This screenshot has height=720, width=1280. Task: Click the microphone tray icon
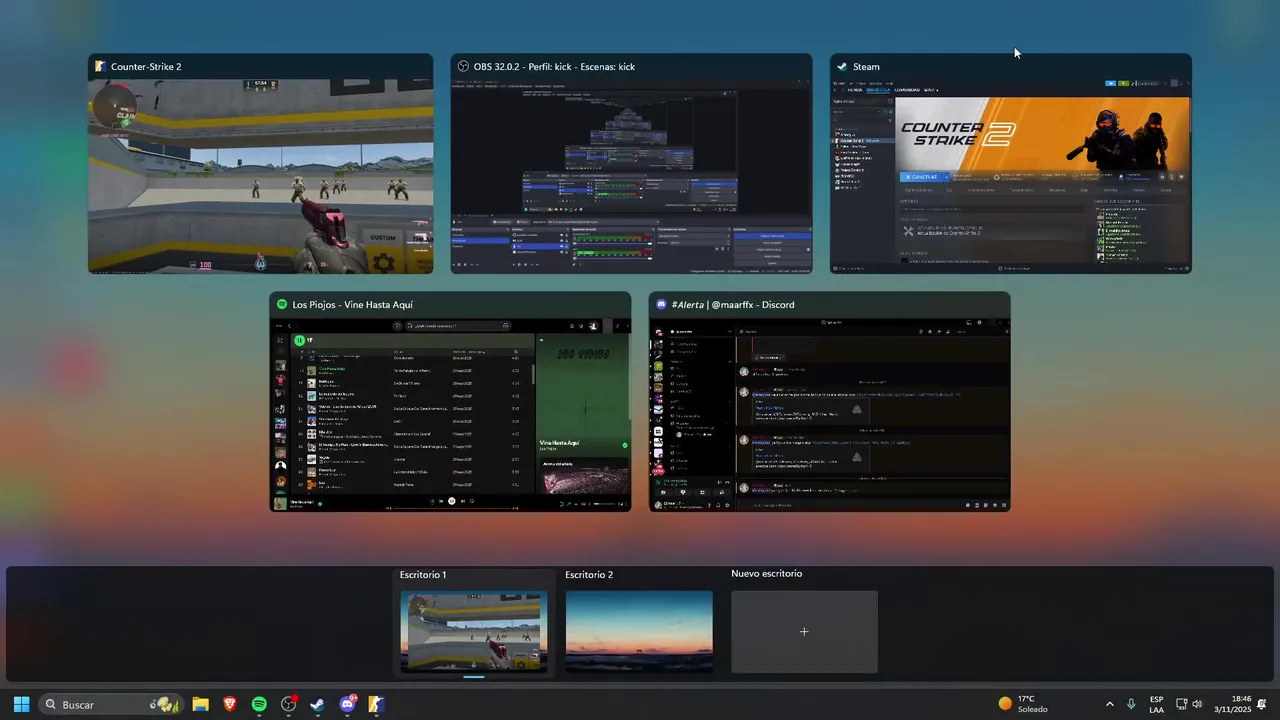(1131, 704)
